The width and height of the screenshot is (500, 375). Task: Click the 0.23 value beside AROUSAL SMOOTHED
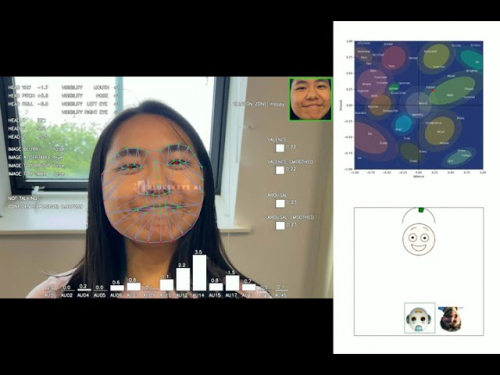[291, 225]
